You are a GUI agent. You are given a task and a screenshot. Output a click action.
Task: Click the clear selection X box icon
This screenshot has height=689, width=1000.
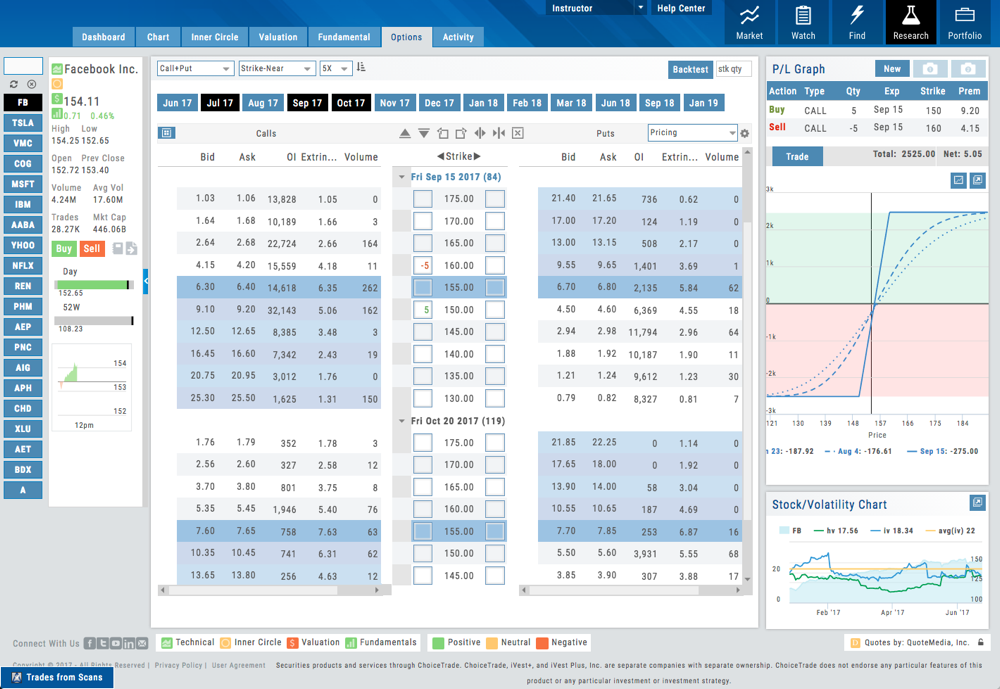[518, 133]
